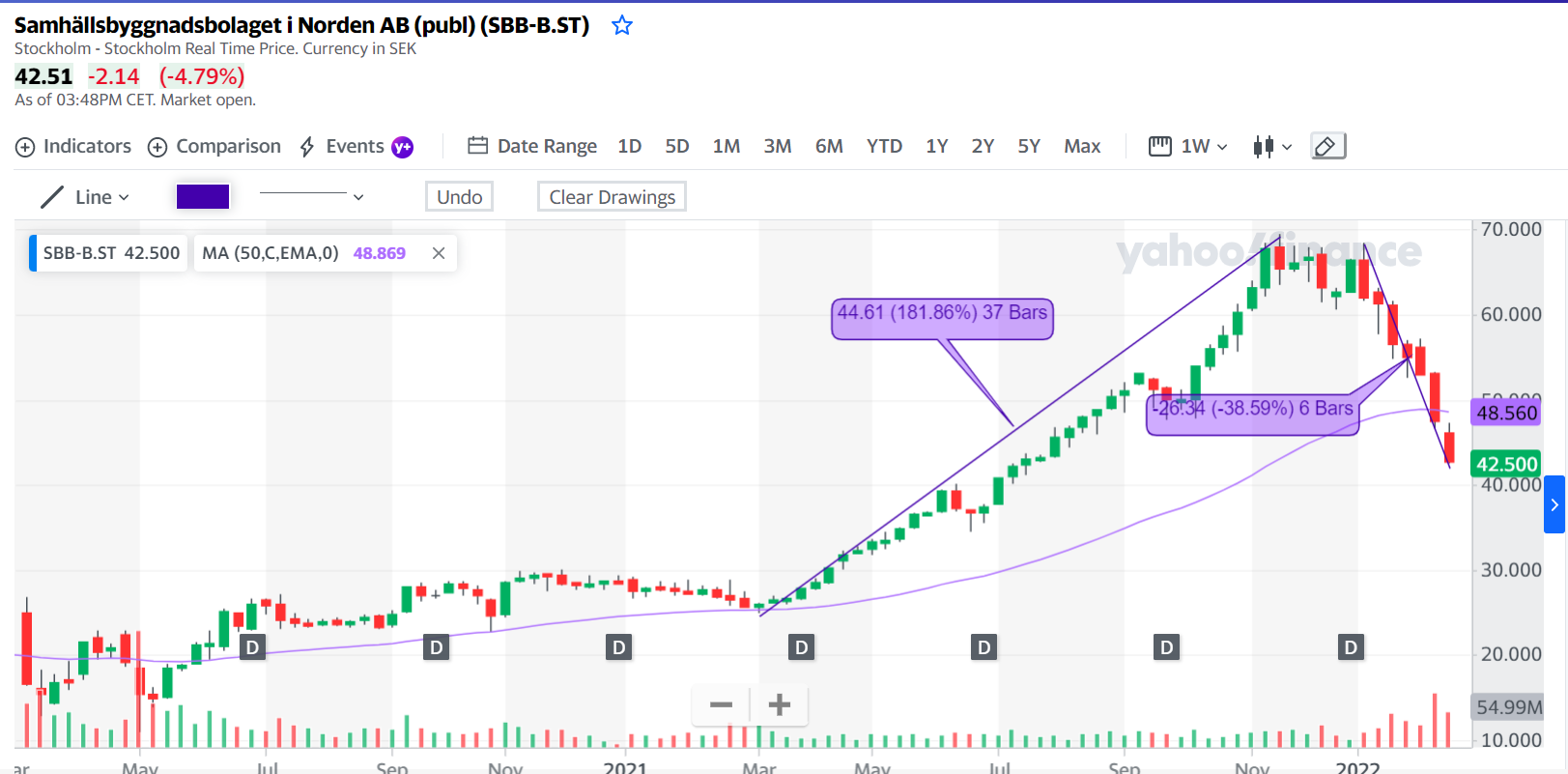The width and height of the screenshot is (1568, 774).
Task: Click the green 42.500 current price tag
Action: 1507,464
